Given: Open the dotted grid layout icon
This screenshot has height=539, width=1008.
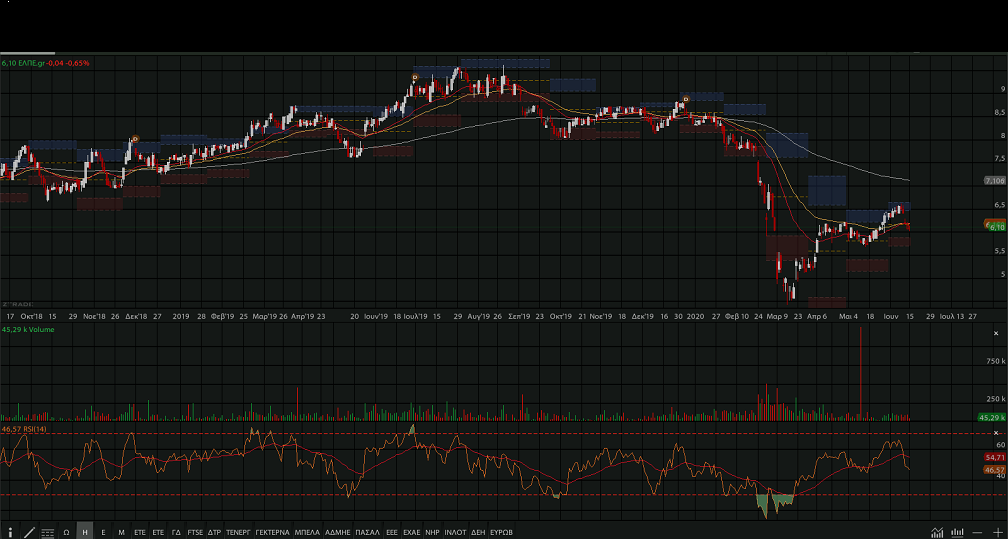Looking at the screenshot, I should [x=47, y=532].
